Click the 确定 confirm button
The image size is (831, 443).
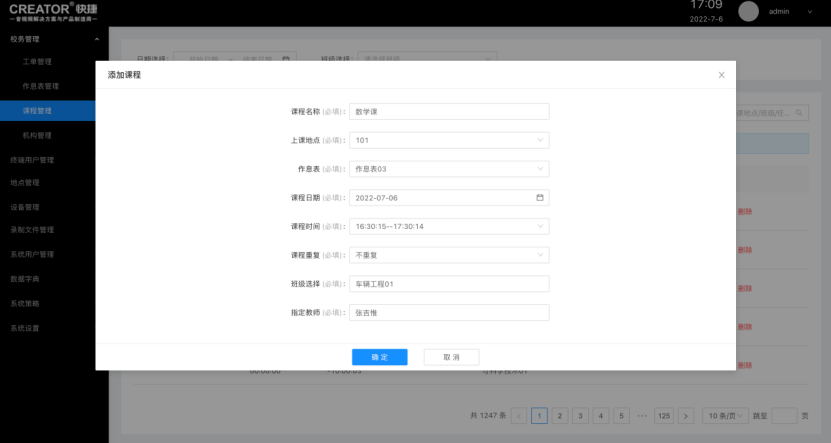coord(379,357)
